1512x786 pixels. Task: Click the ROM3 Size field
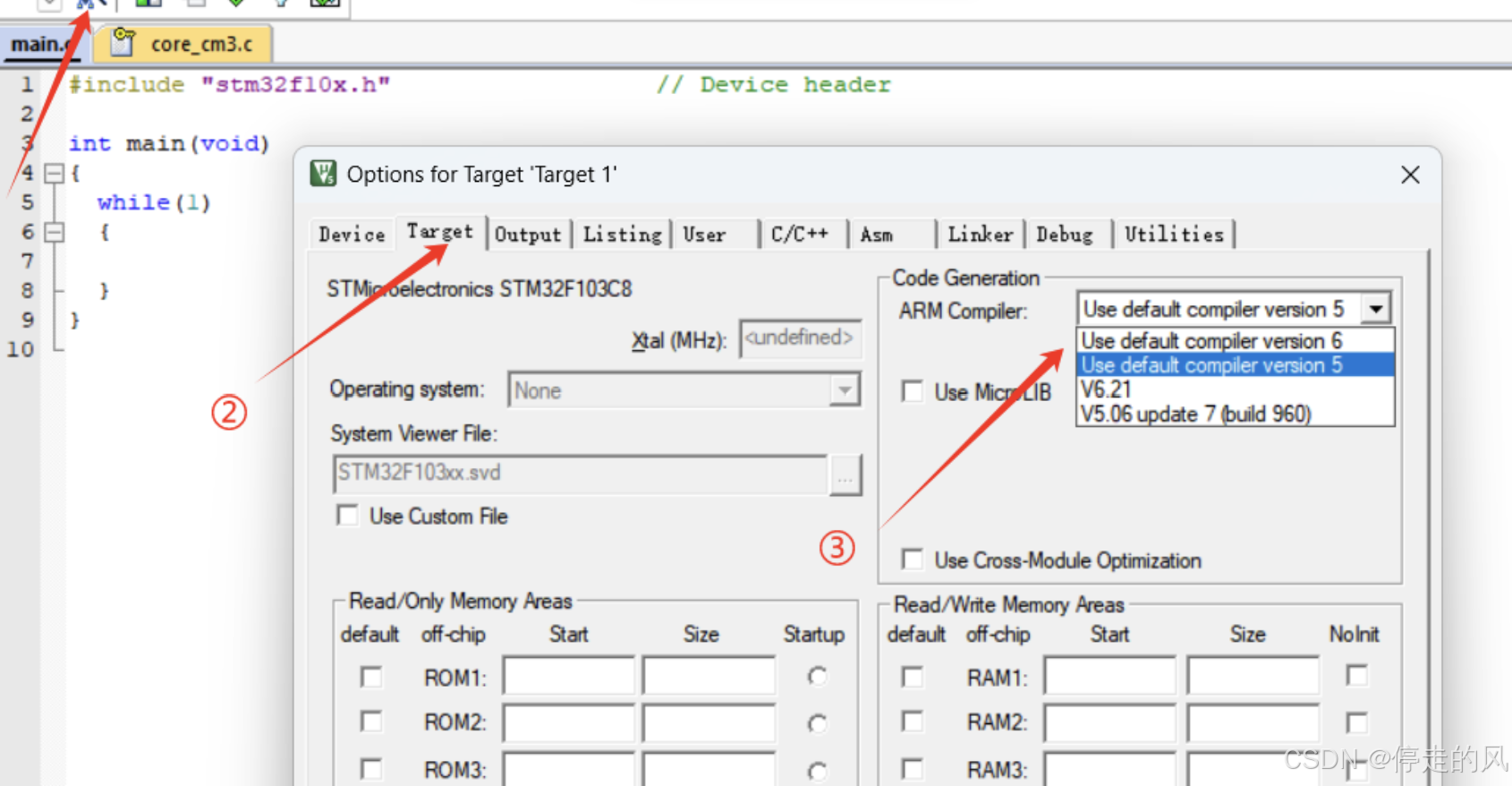pos(709,769)
